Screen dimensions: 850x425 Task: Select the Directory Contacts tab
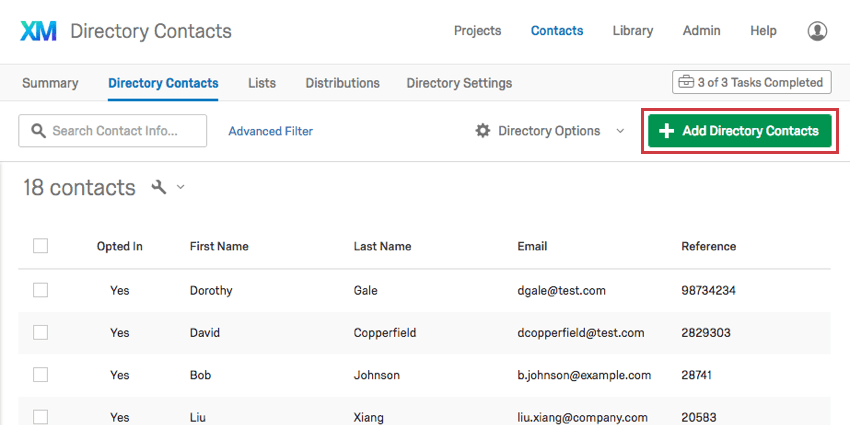click(x=163, y=83)
